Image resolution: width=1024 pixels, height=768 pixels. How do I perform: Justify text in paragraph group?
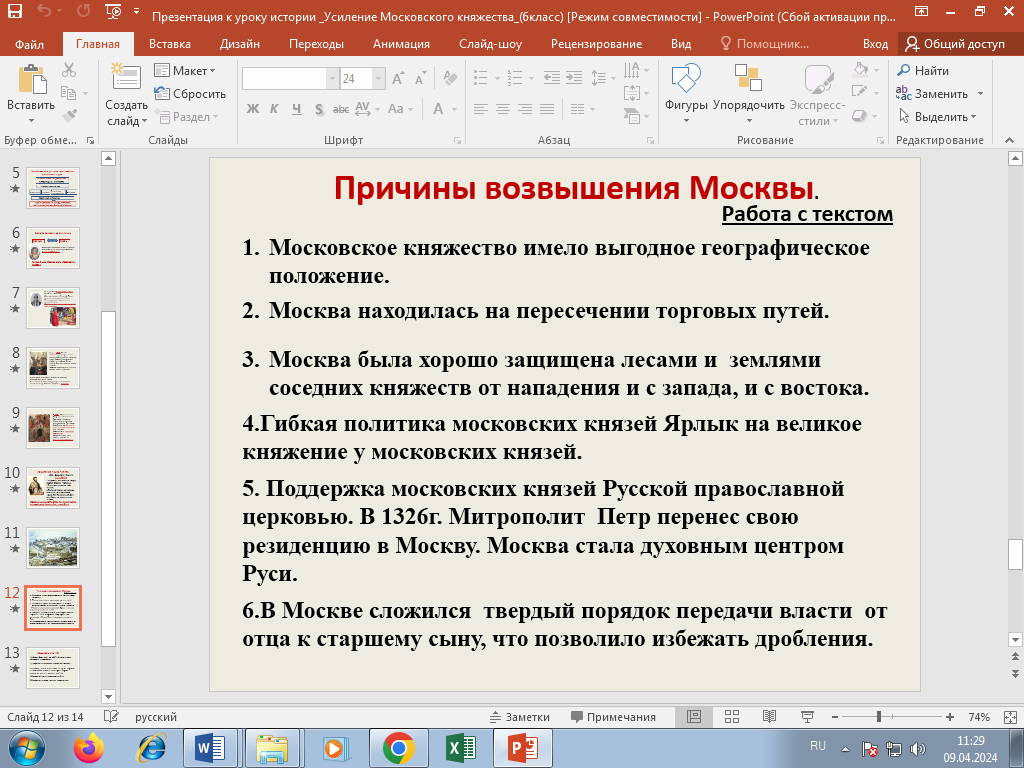547,109
